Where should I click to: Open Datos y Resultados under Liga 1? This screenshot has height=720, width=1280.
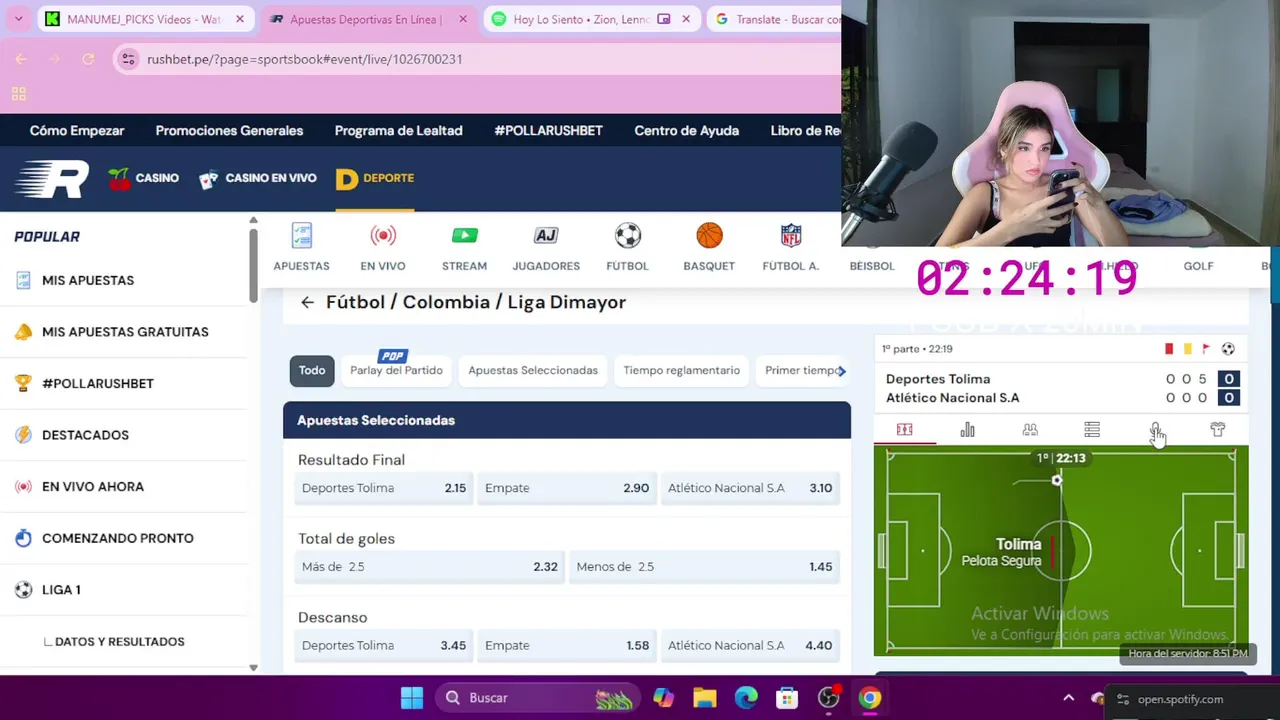coord(119,642)
